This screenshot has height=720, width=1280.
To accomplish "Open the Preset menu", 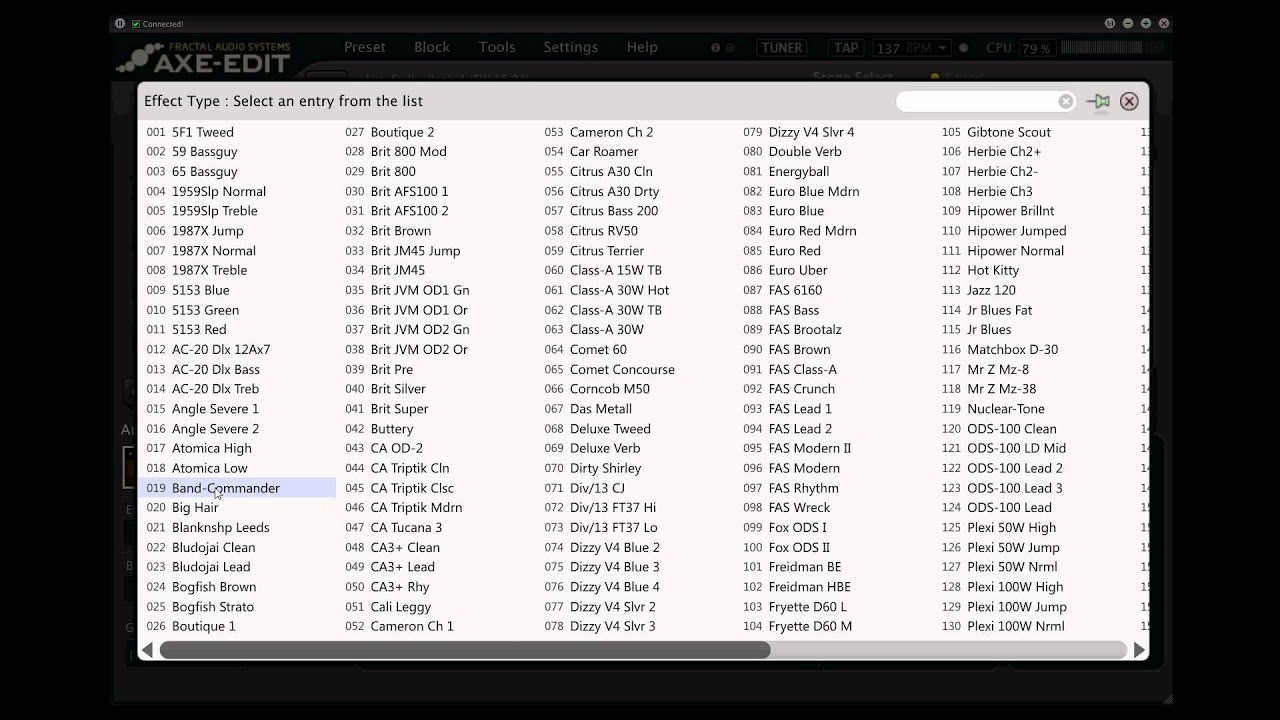I will pos(365,47).
